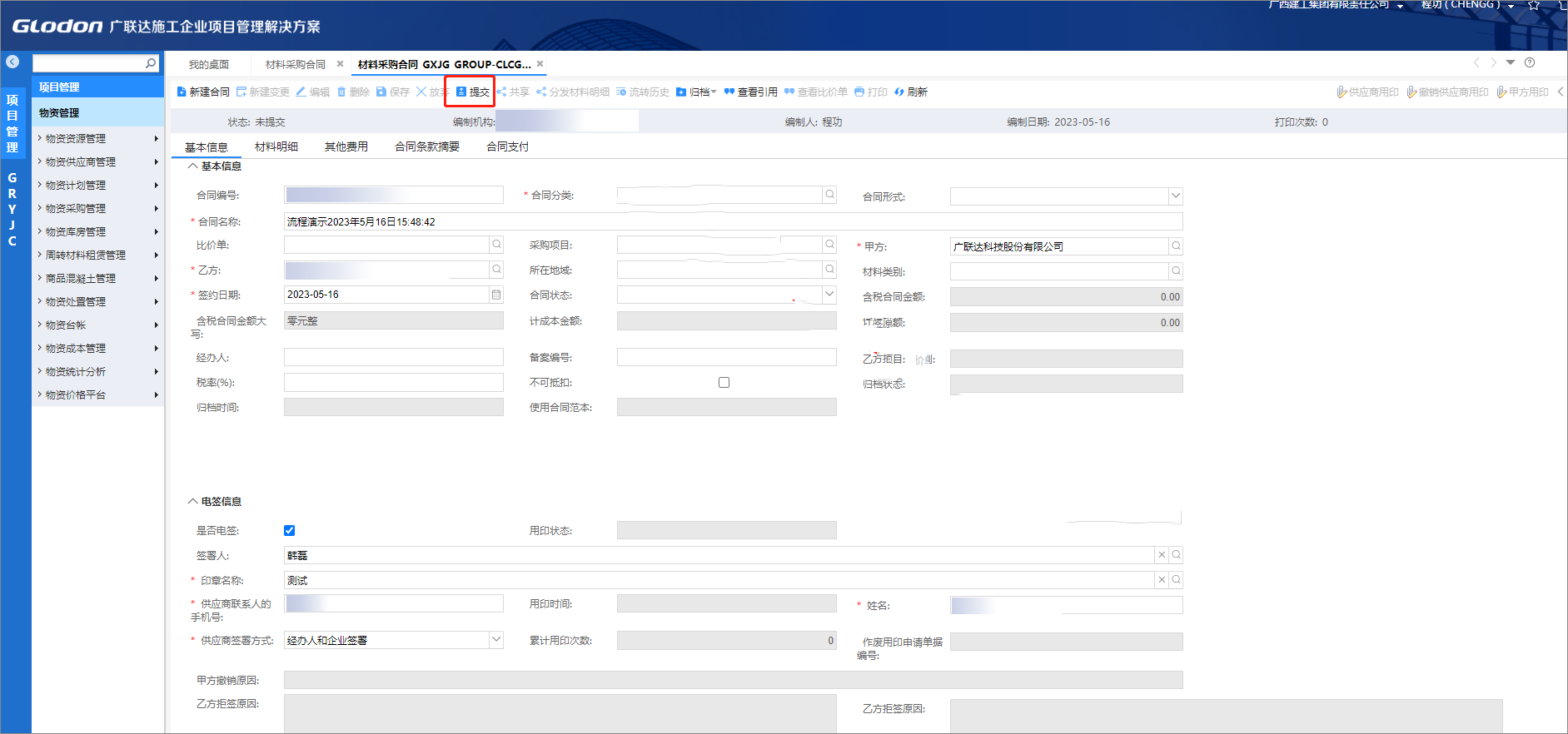Click the 新建合同 new contract icon
Image resolution: width=1568 pixels, height=734 pixels.
(x=182, y=92)
